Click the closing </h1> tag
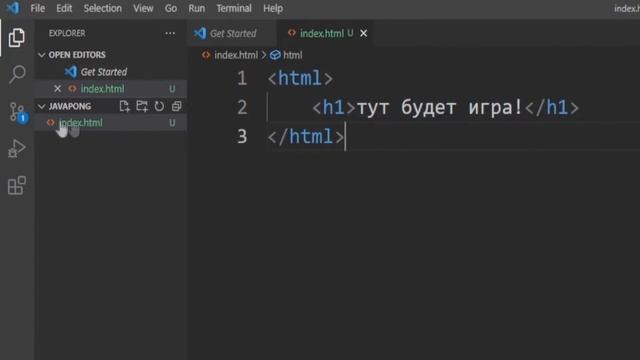640x360 pixels. coord(552,108)
